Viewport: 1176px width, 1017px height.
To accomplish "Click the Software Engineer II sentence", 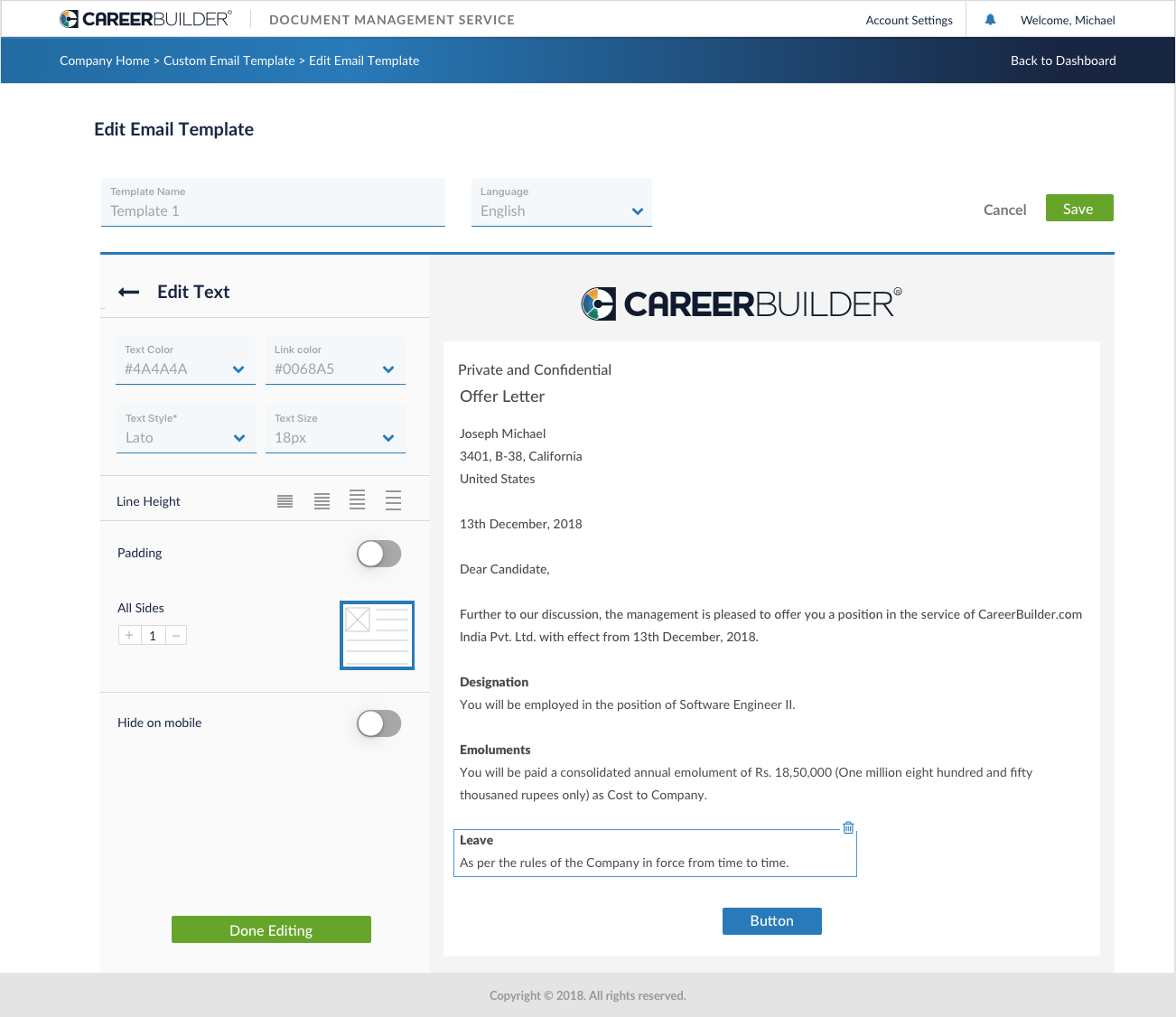I will [x=628, y=704].
